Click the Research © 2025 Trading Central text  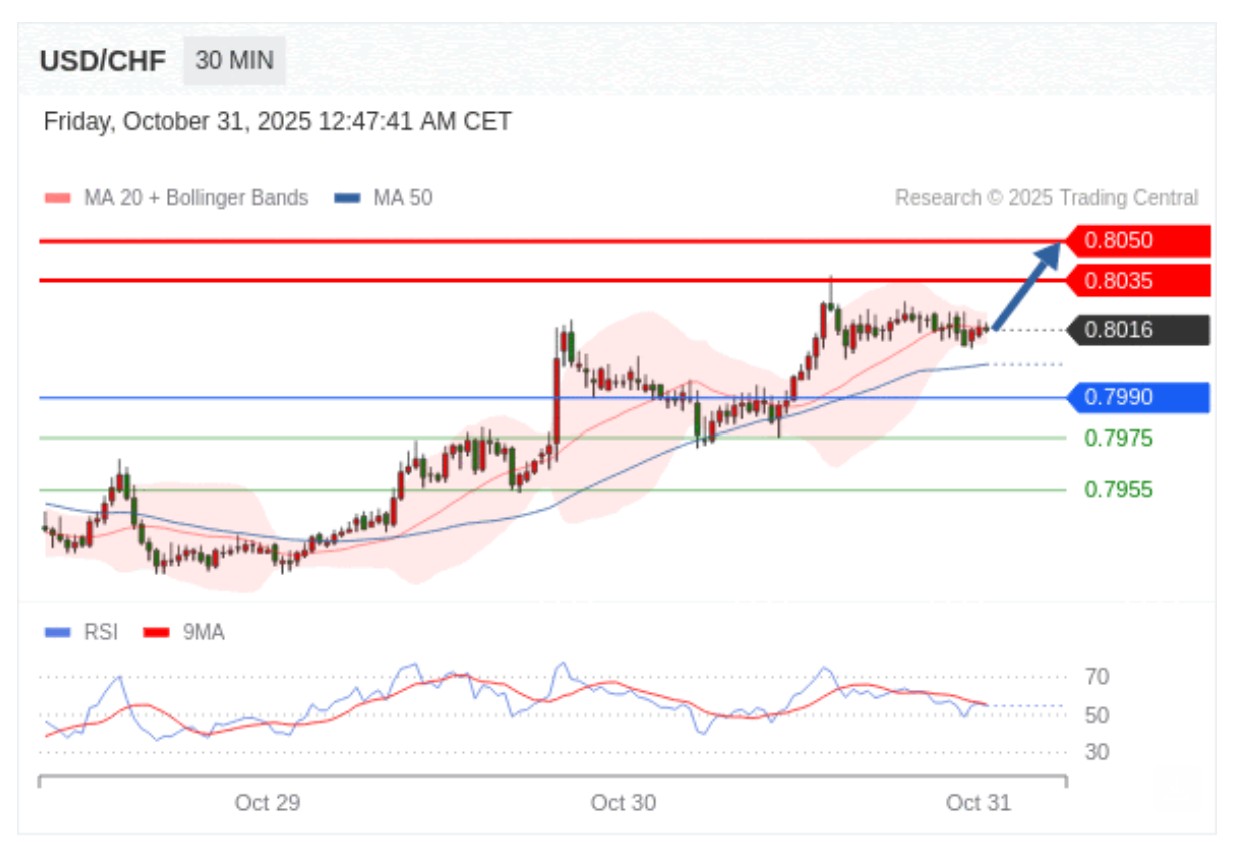coord(1046,198)
